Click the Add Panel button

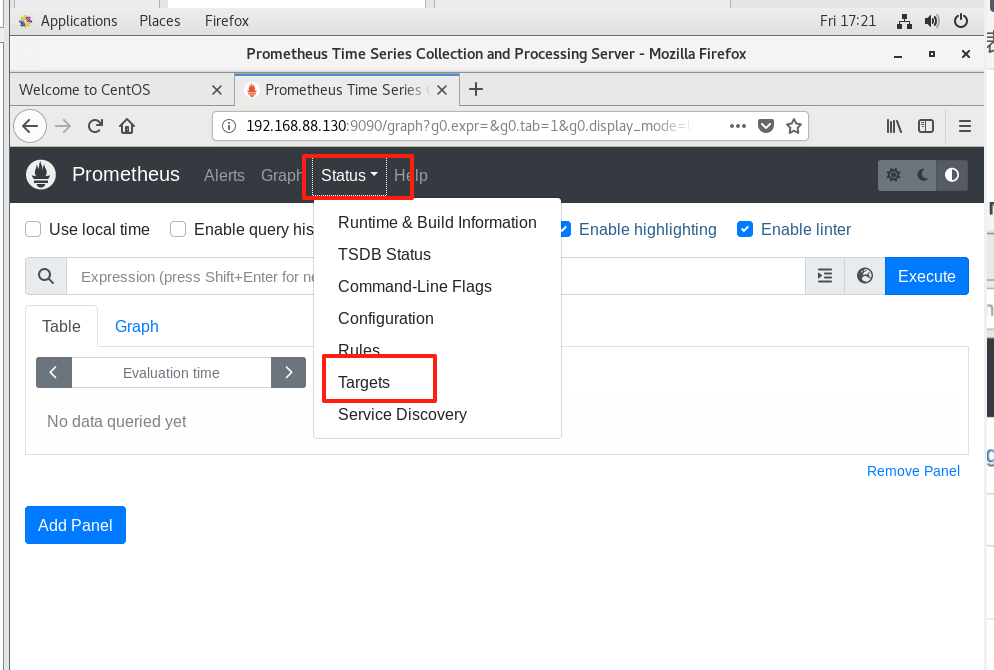point(75,525)
